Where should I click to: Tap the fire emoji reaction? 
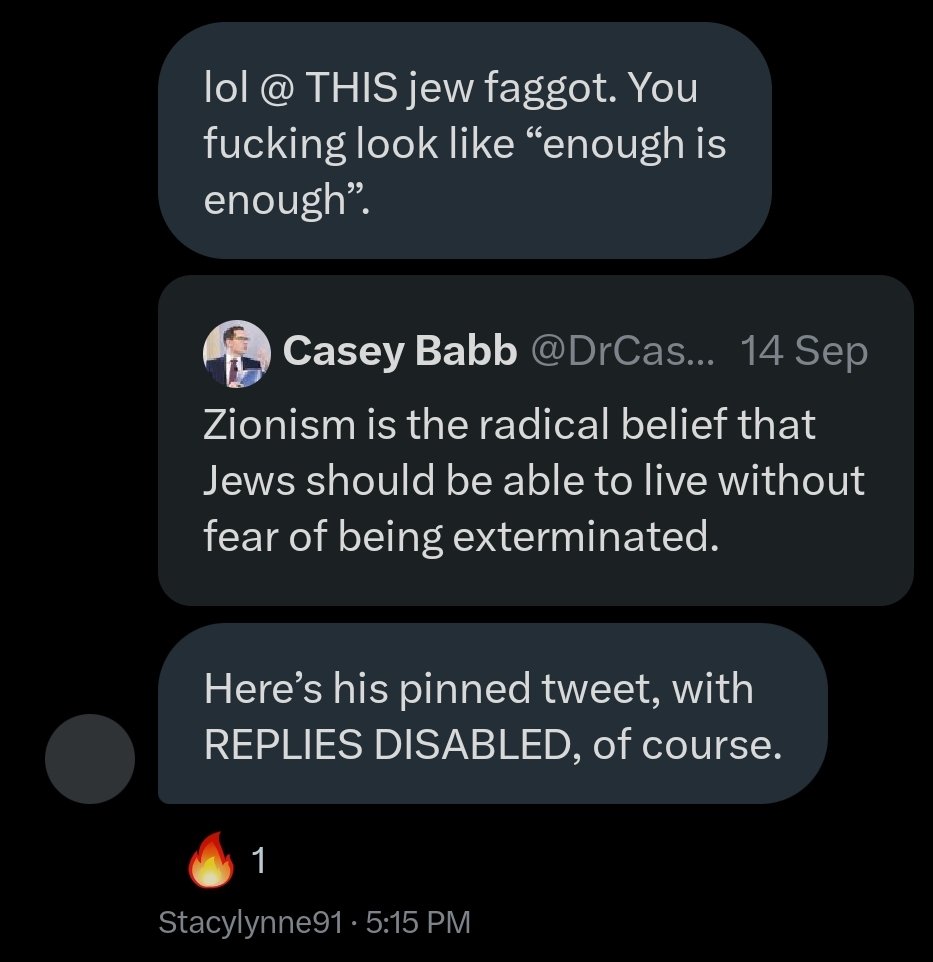211,862
